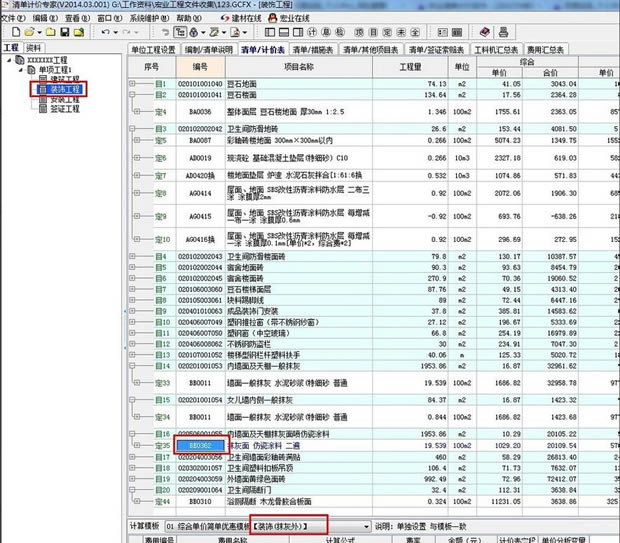Switch to the 单位工程设置 tab
620x543 pixels.
click(153, 49)
